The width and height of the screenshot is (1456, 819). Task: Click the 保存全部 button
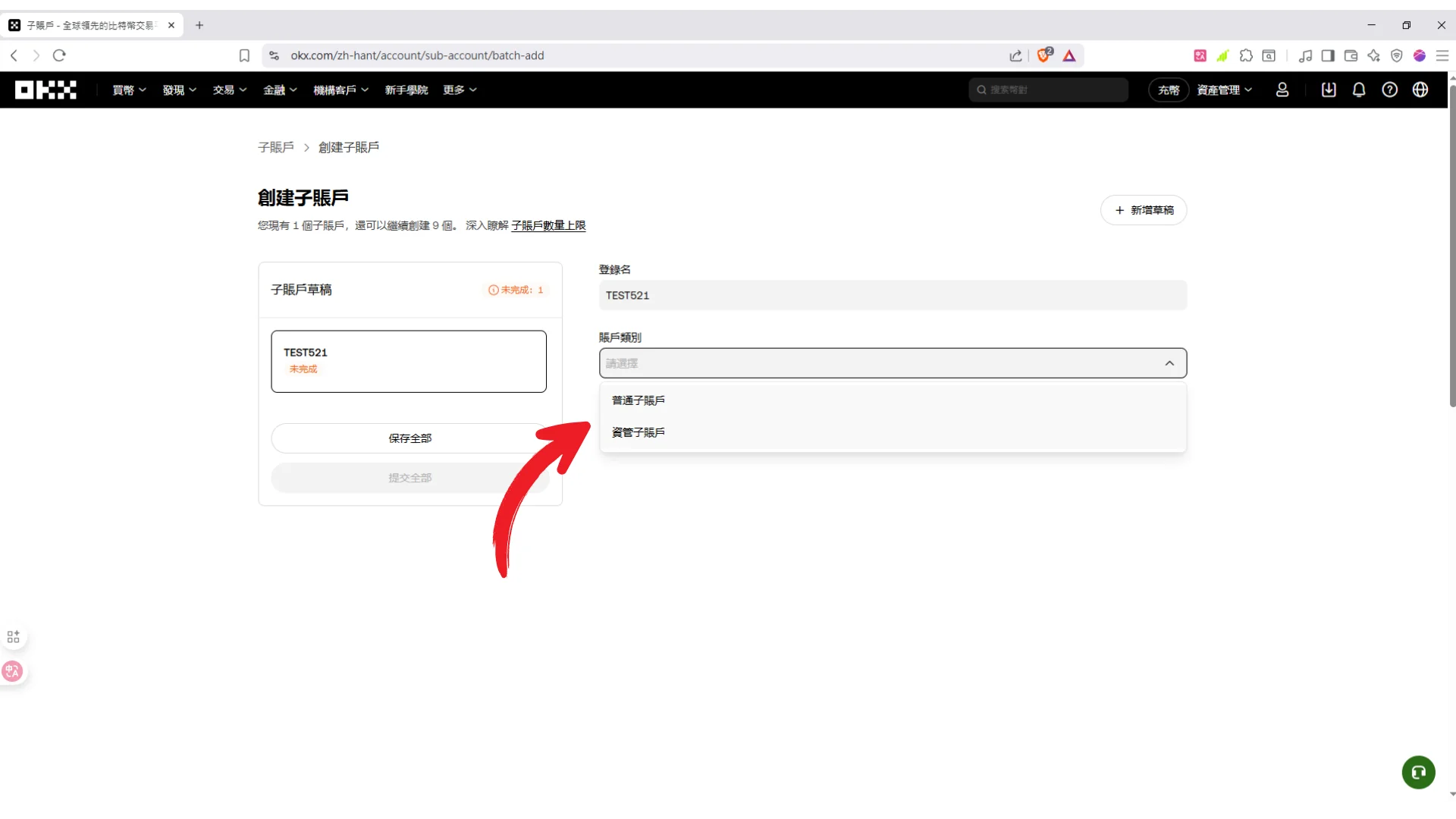pyautogui.click(x=409, y=438)
